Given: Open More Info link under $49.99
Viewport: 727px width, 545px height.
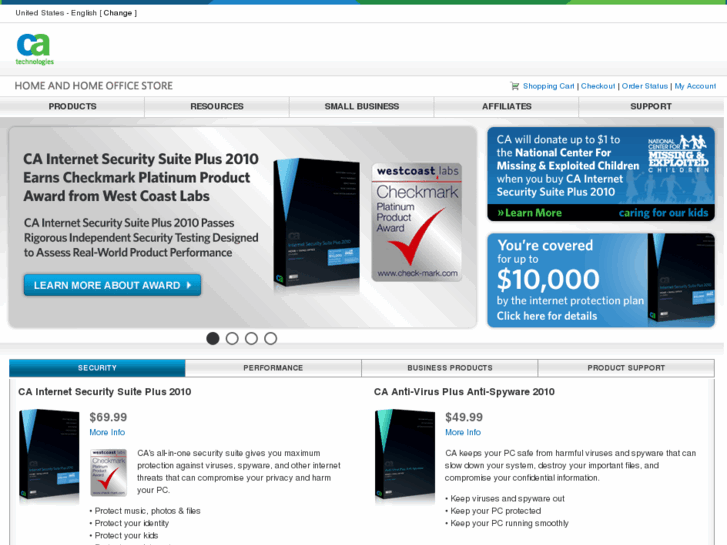Looking at the screenshot, I should 463,432.
